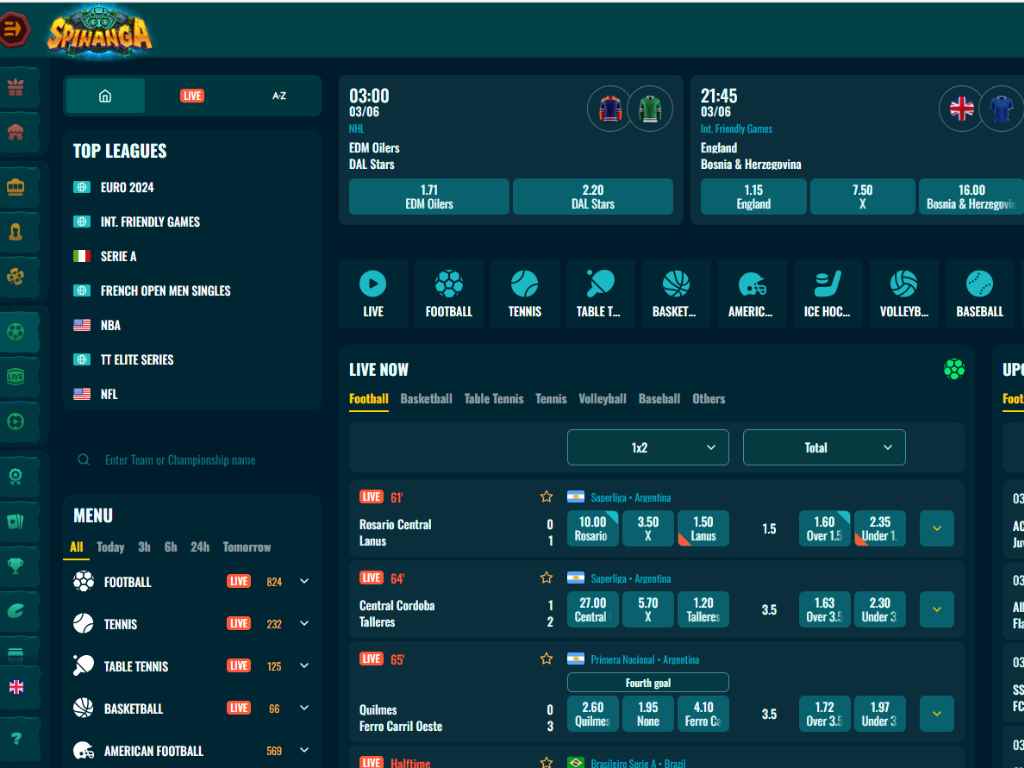Select the Volleyball sport tile

(903, 293)
